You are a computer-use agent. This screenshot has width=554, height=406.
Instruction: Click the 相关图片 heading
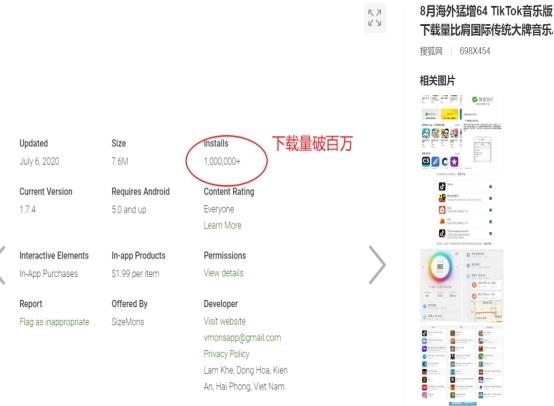point(437,81)
